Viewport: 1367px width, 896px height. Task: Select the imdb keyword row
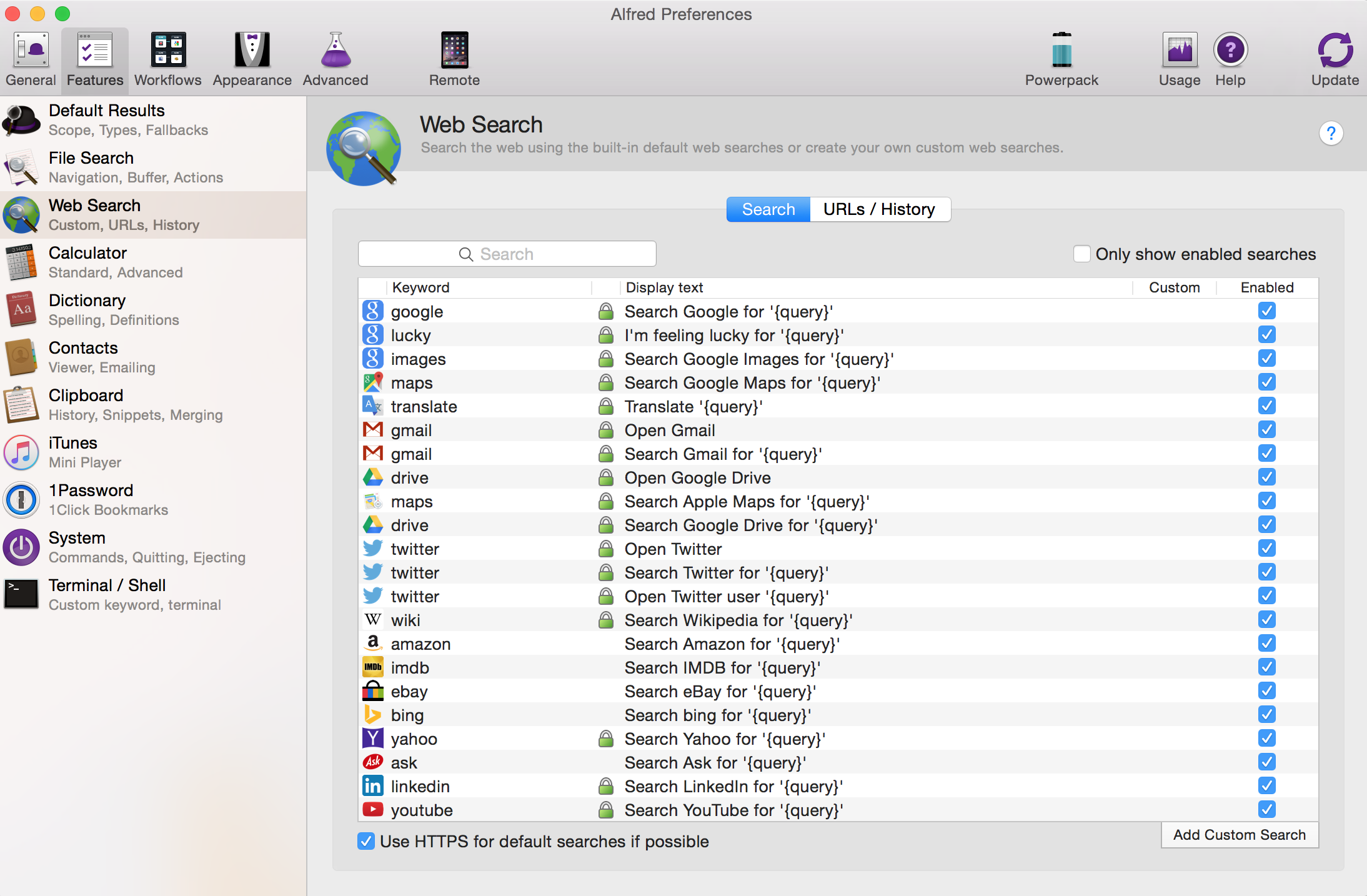(838, 667)
